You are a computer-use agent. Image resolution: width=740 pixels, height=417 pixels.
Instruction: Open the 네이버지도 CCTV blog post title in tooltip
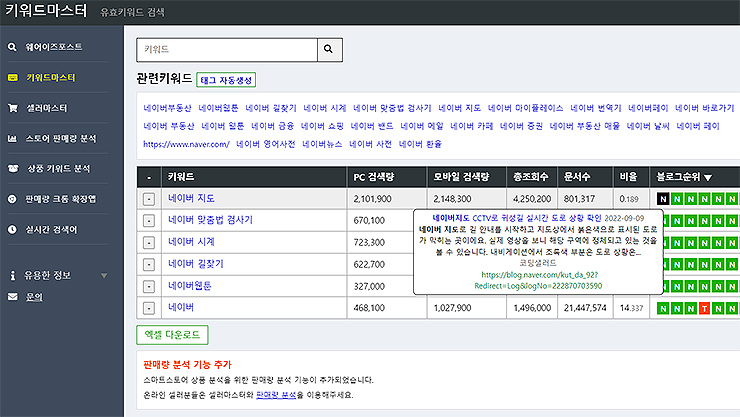[x=517, y=218]
